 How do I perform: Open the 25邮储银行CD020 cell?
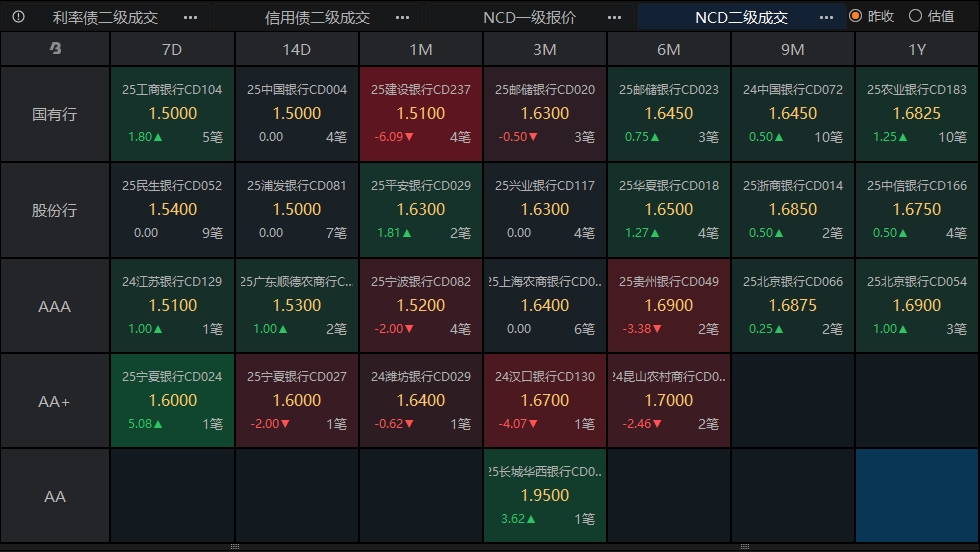click(x=544, y=114)
